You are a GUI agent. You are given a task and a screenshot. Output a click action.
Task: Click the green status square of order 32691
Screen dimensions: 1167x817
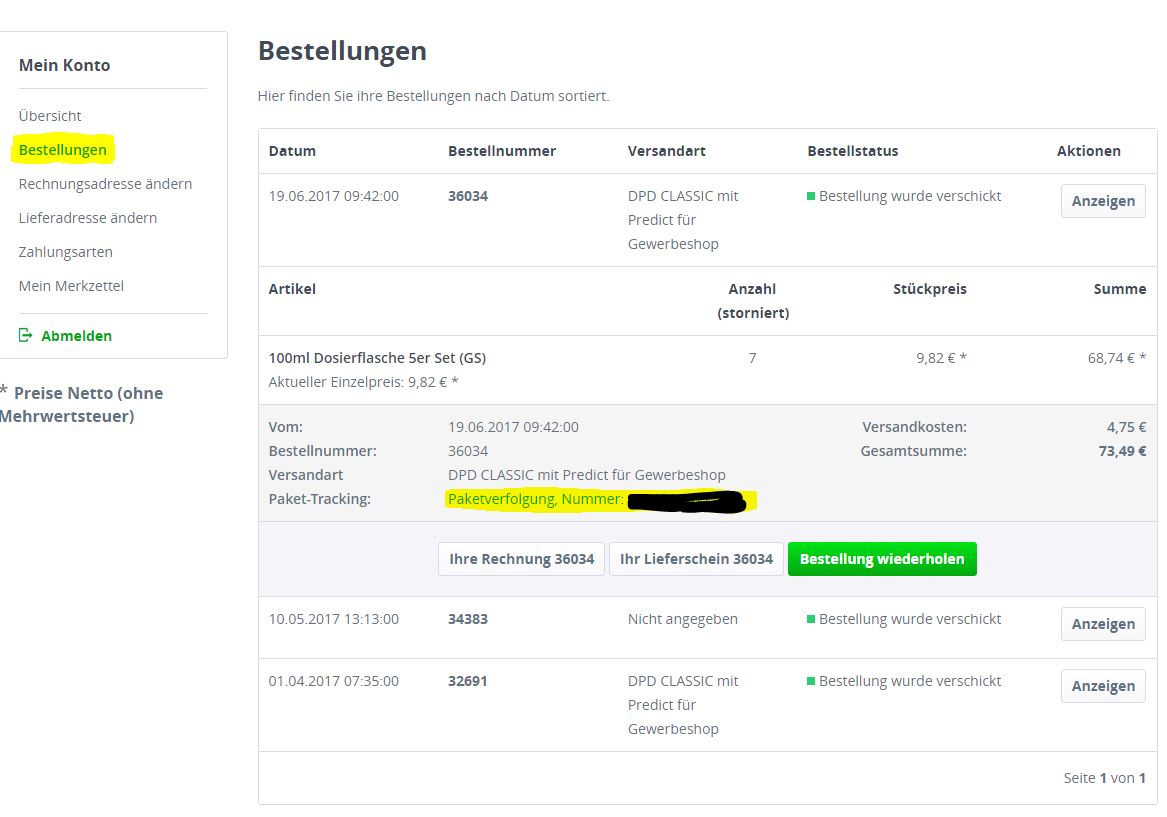point(811,681)
